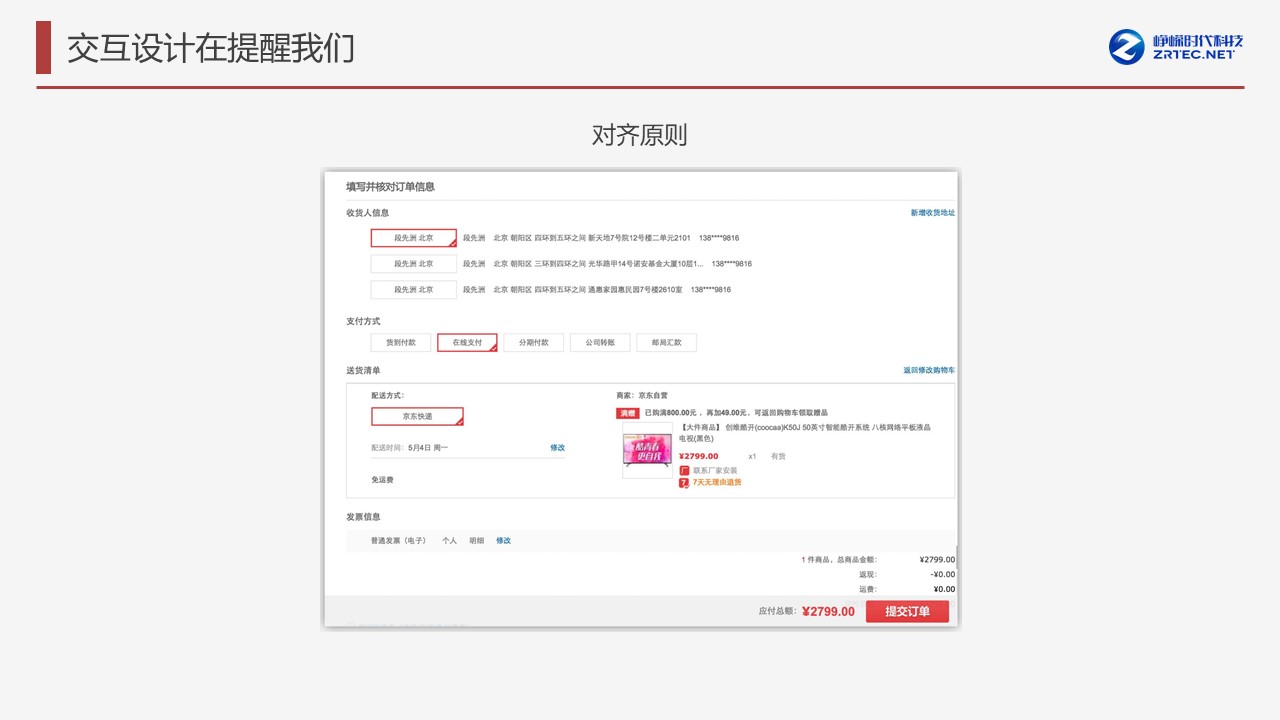The width and height of the screenshot is (1280, 720).
Task: Select the first 段先洲 北京 address option
Action: click(413, 238)
